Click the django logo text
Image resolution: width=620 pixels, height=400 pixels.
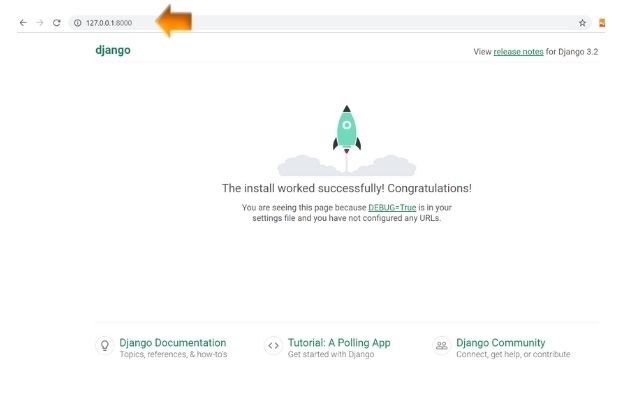113,51
